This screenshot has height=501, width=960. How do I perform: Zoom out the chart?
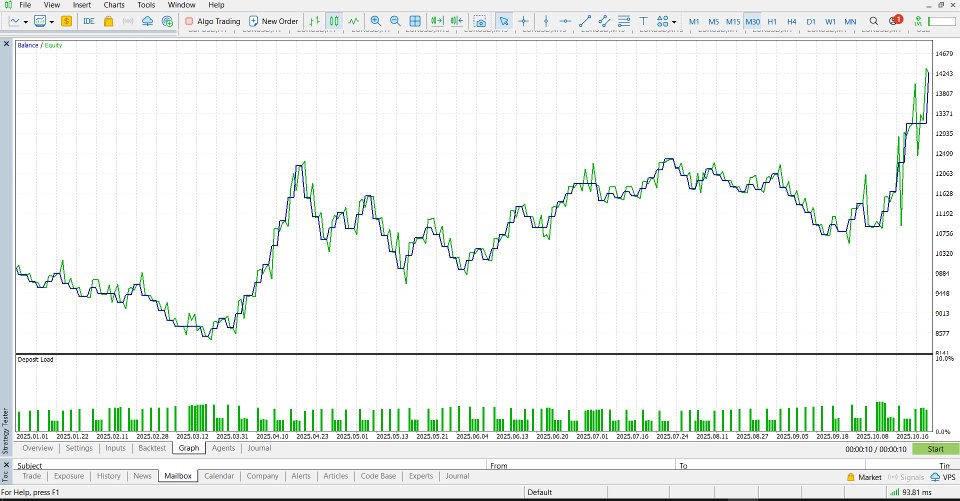tap(396, 21)
